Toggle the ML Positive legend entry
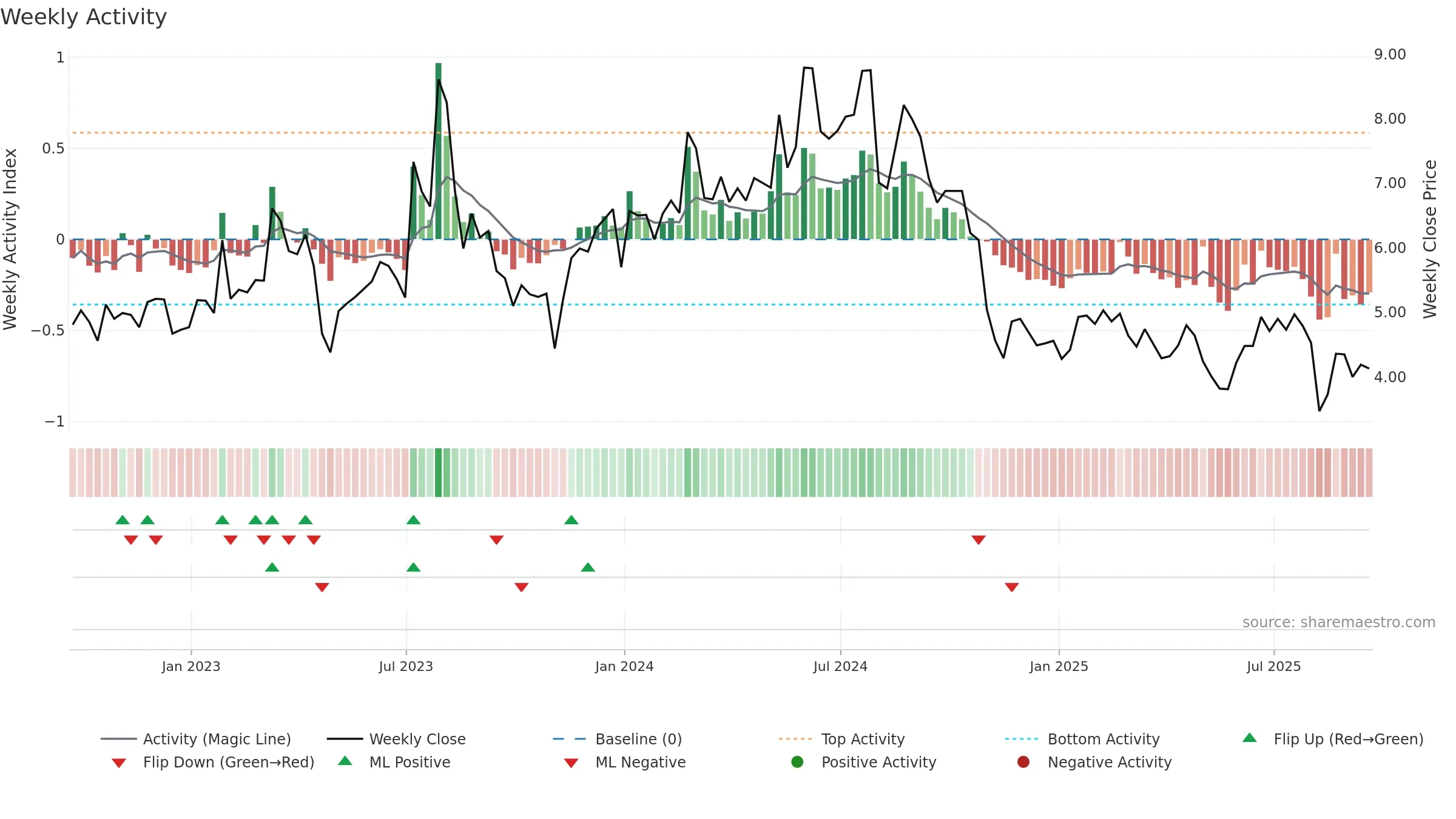 pyautogui.click(x=394, y=762)
